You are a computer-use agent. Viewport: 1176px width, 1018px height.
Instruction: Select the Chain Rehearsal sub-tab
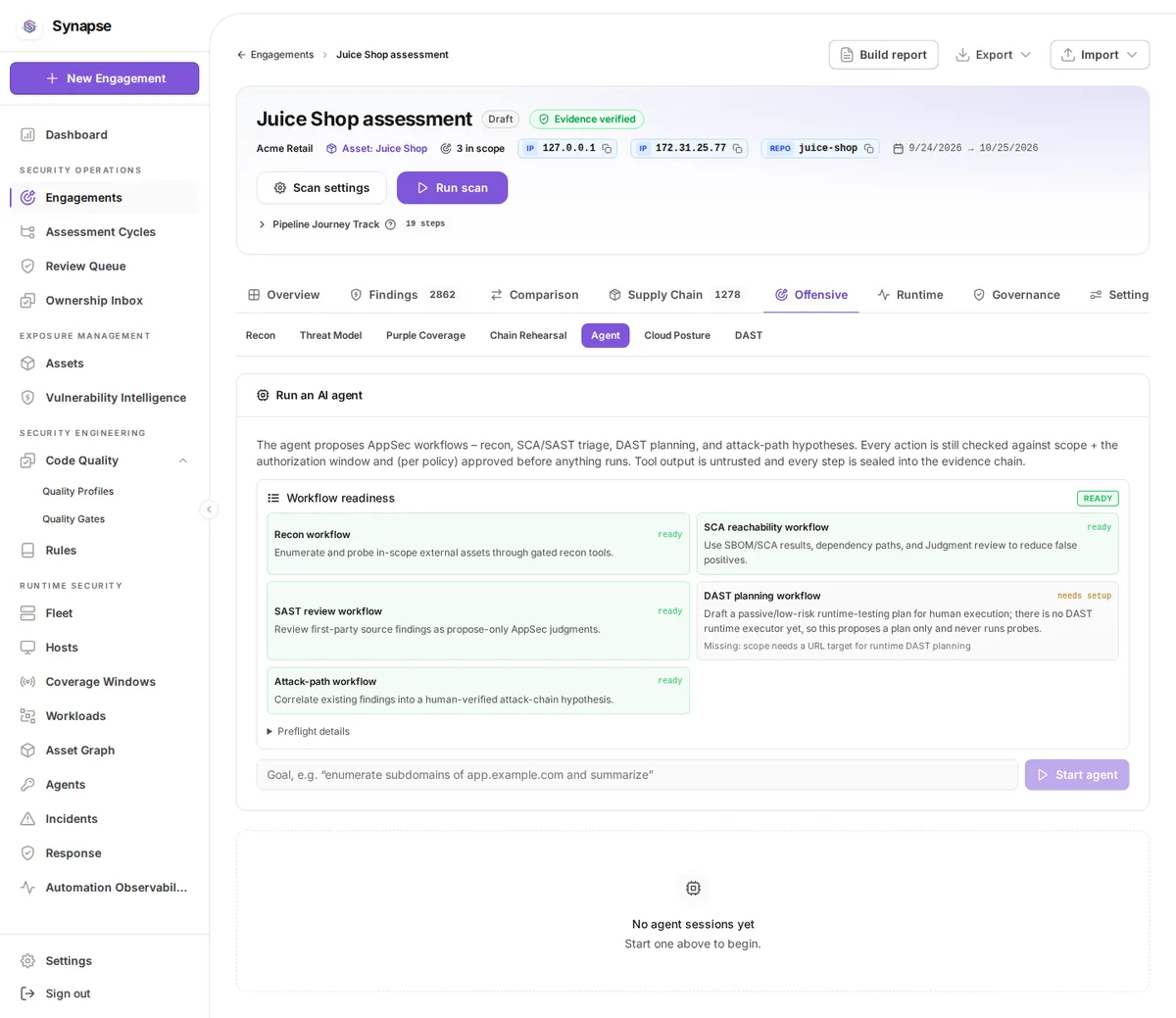[x=528, y=335]
